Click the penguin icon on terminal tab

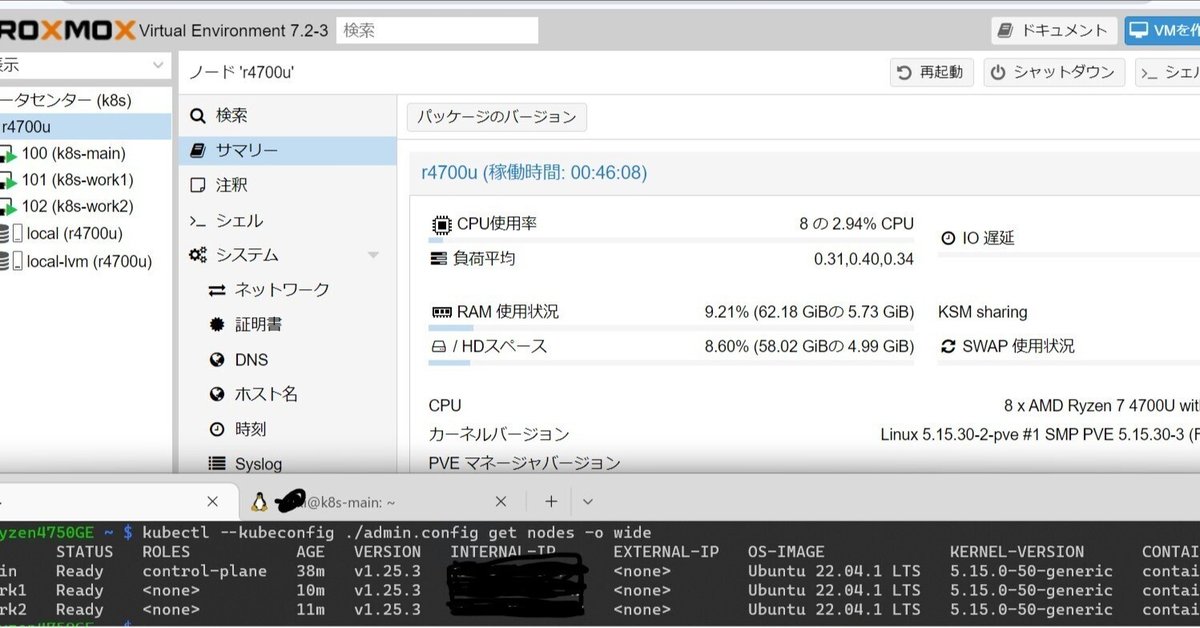click(x=260, y=501)
